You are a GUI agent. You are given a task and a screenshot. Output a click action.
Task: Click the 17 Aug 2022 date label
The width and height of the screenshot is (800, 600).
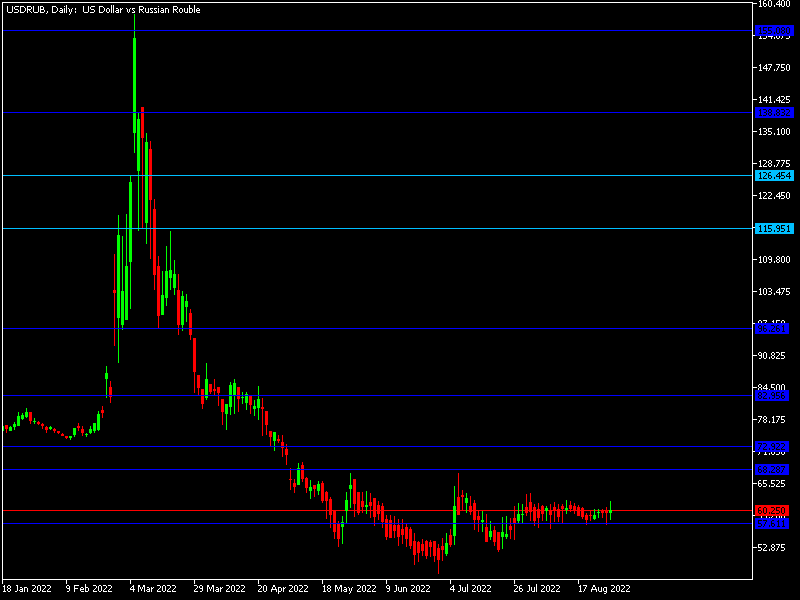tap(604, 588)
